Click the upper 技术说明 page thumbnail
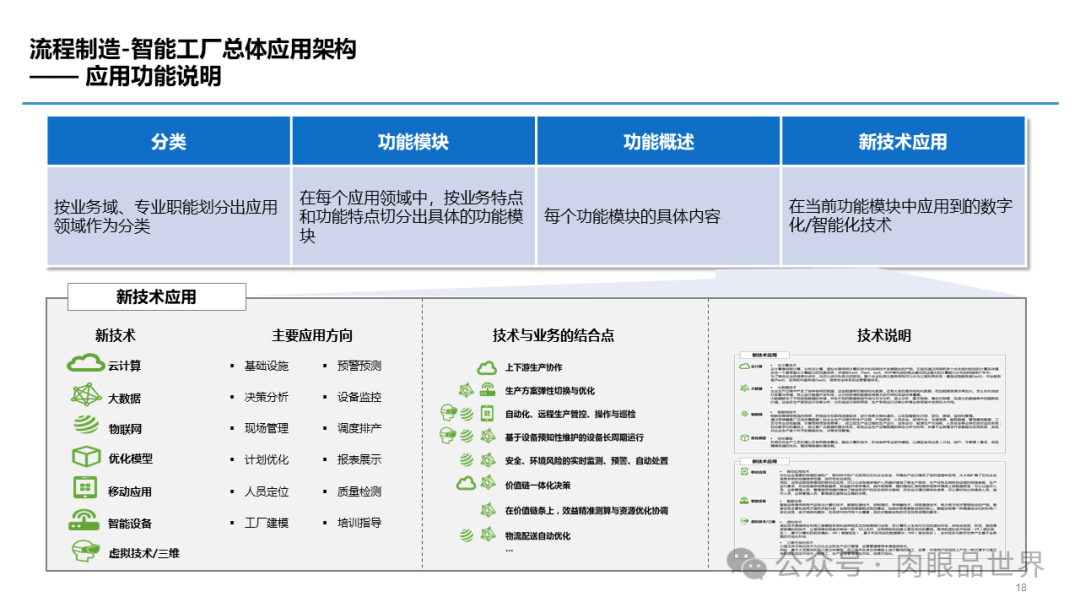 (x=869, y=401)
